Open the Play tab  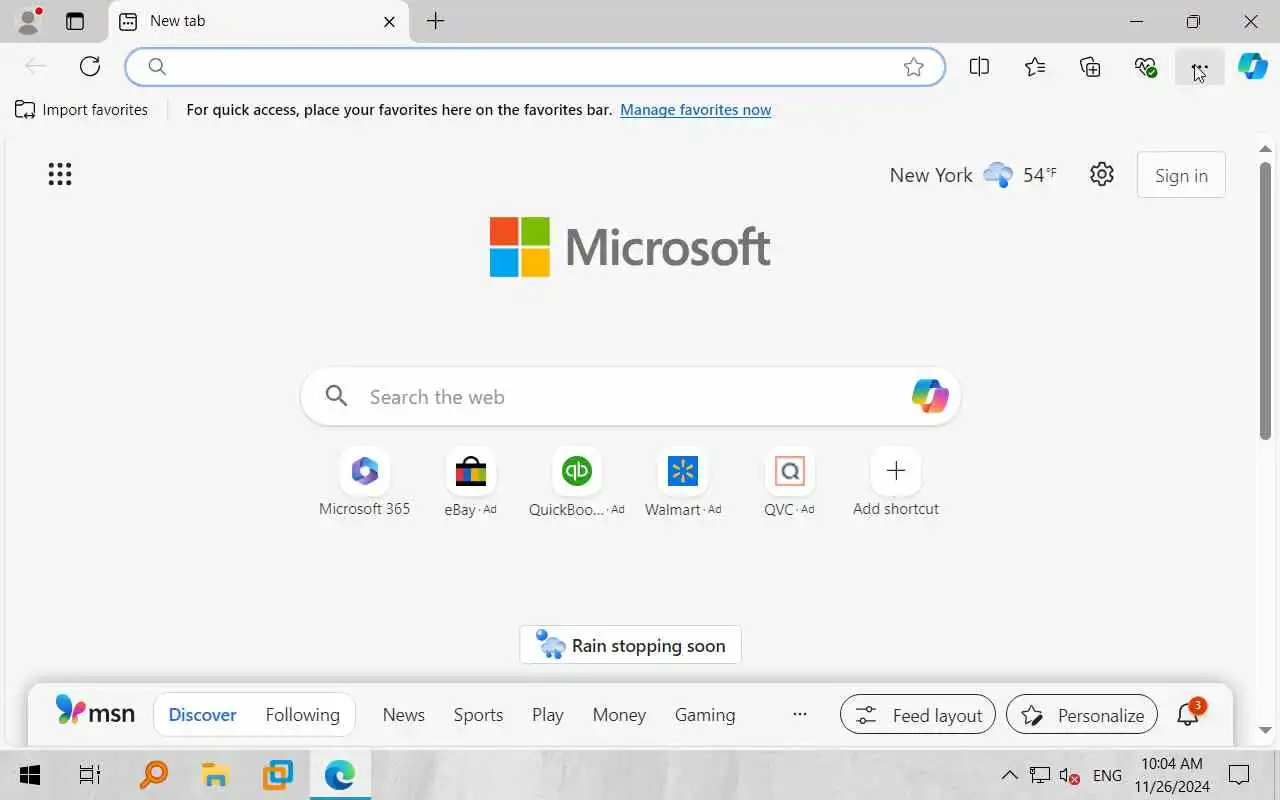point(548,715)
